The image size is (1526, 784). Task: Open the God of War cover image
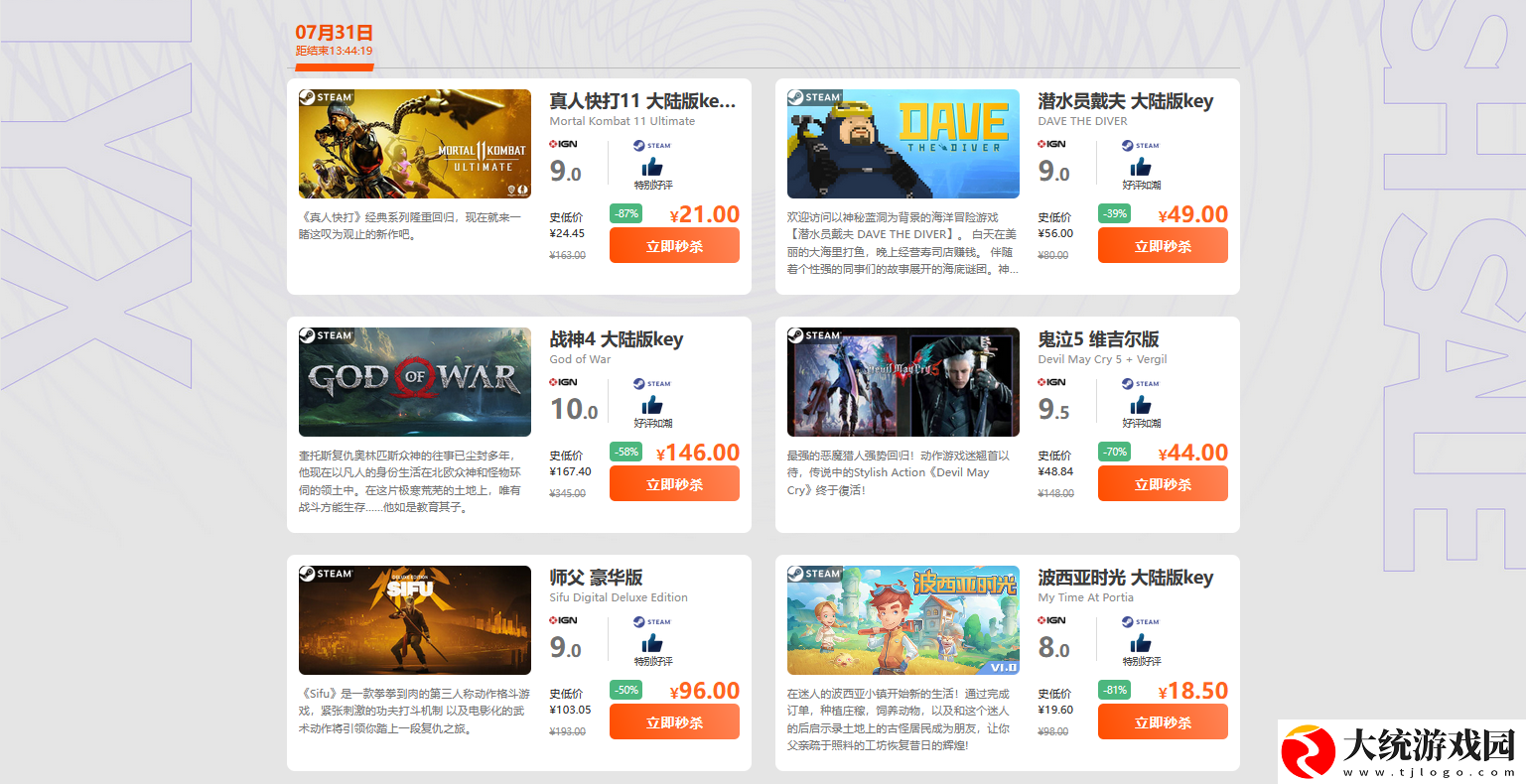point(415,382)
